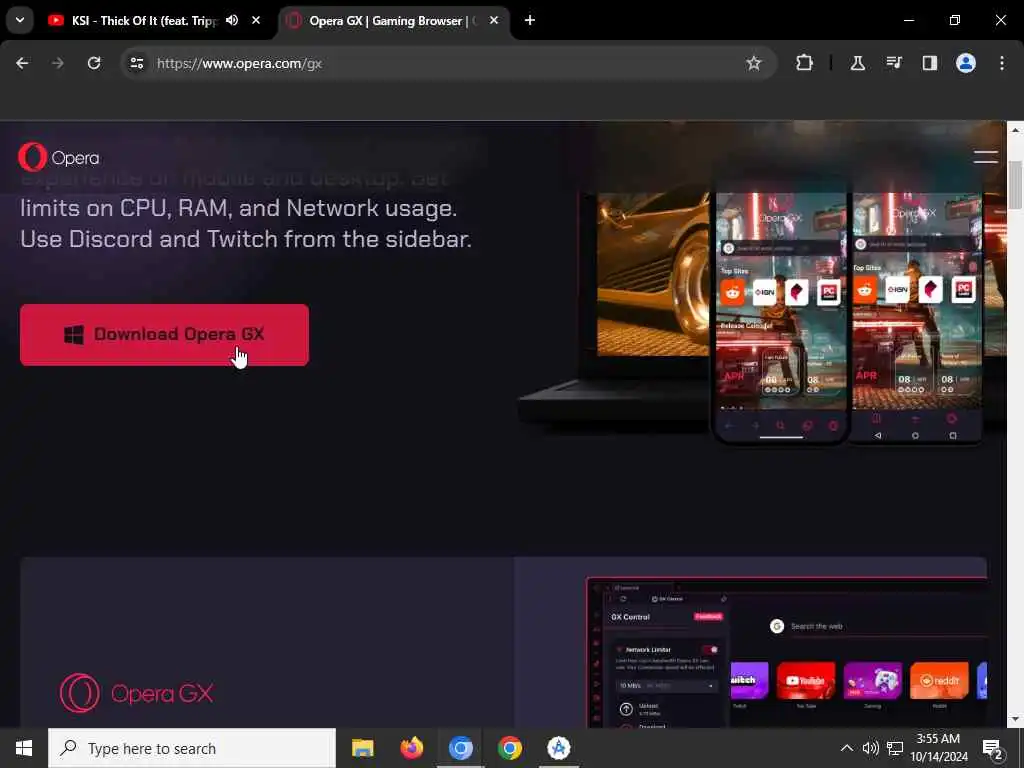Expand the tab search dropdown arrow
The width and height of the screenshot is (1024, 768).
point(20,20)
